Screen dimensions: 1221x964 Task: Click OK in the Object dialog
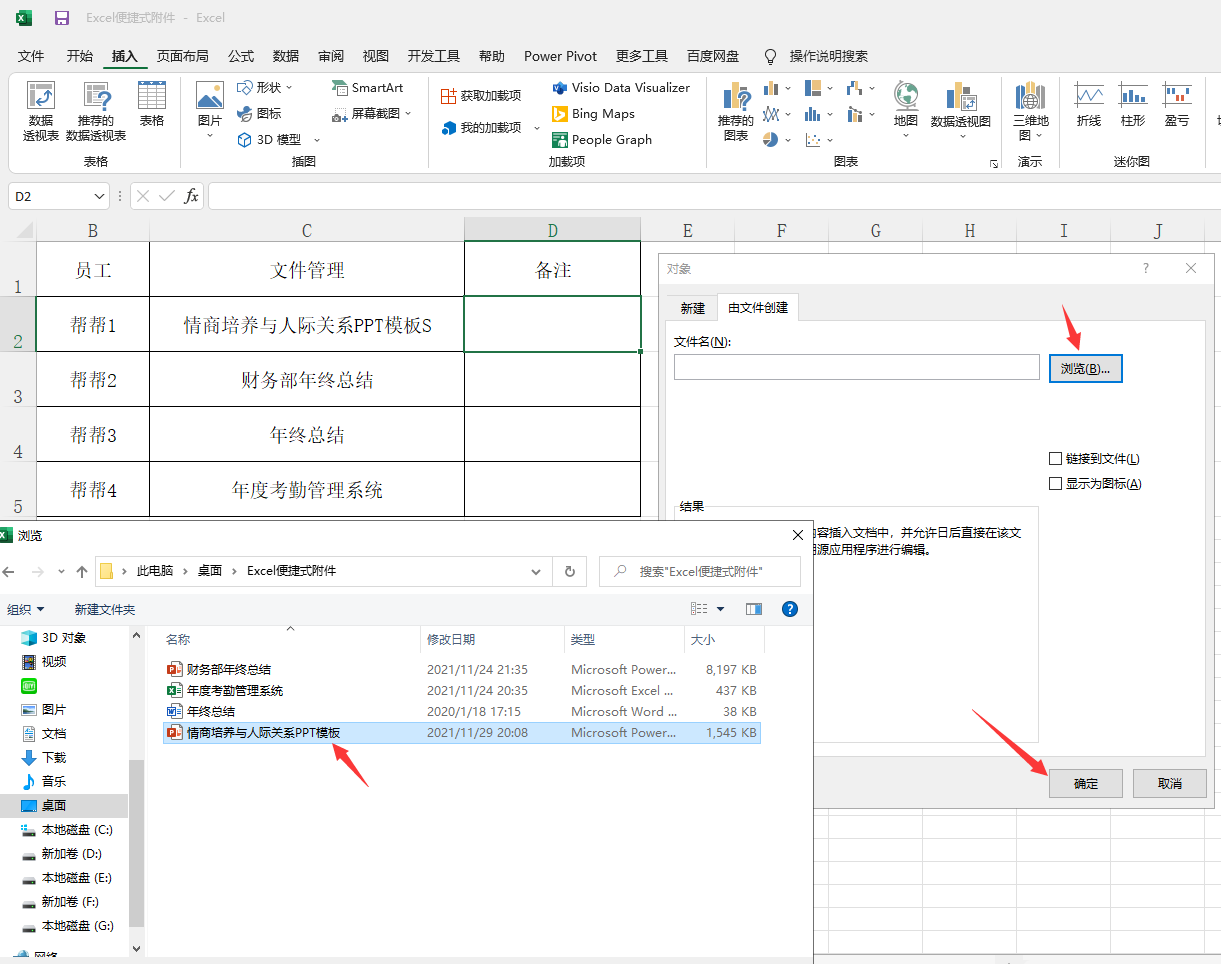(x=1086, y=783)
